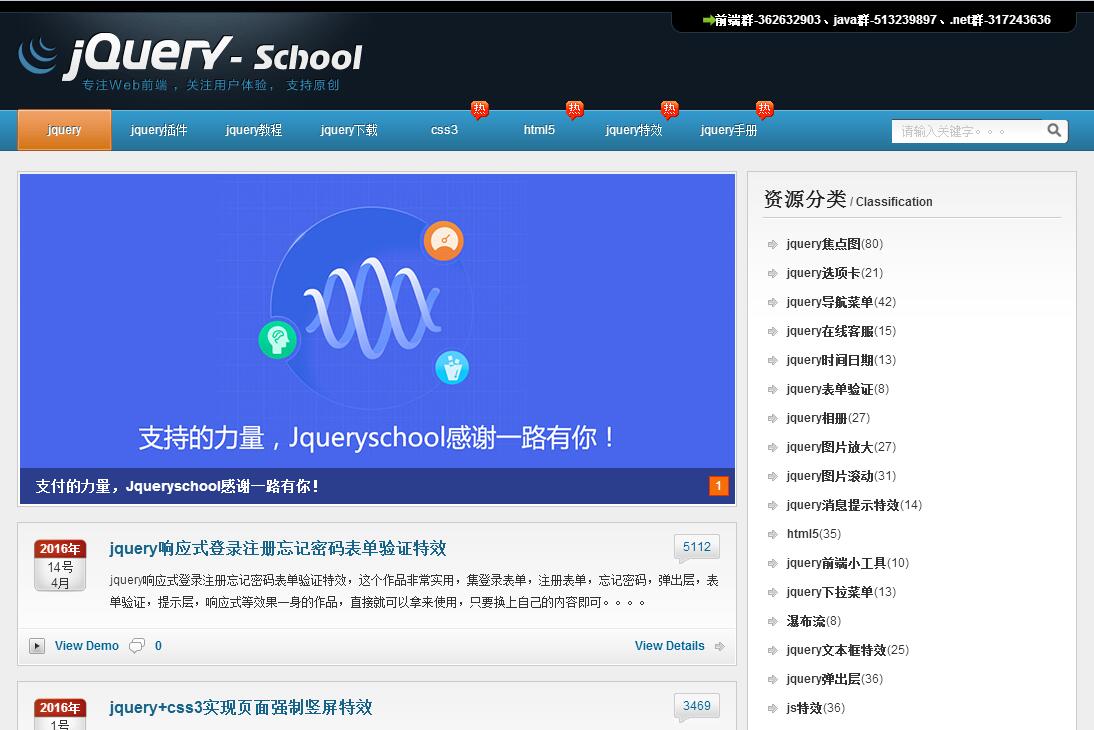Click the hot badge above css3
The height and width of the screenshot is (730, 1094).
480,109
